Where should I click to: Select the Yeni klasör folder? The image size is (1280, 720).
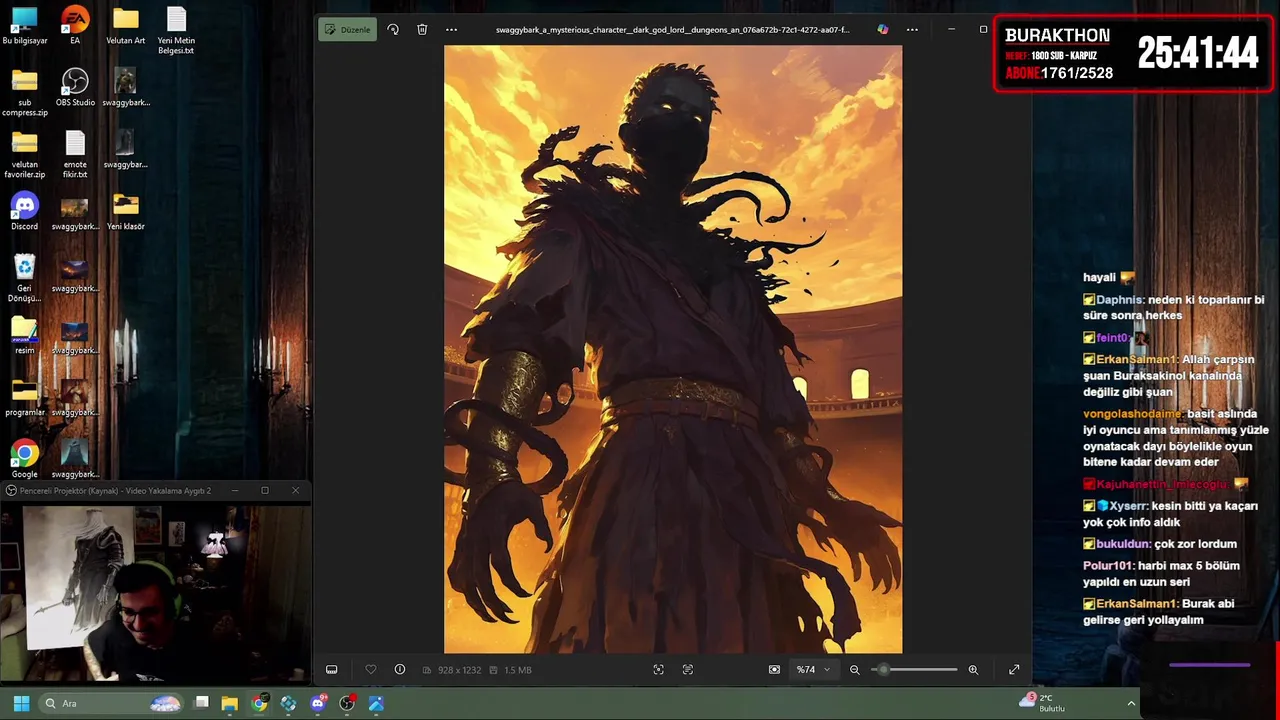pos(126,212)
